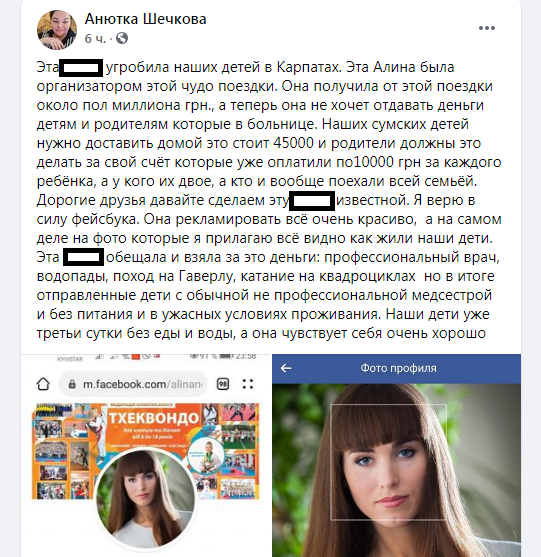Open the four-dots browser menu icon
Image resolution: width=541 pixels, height=557 pixels.
(248, 384)
